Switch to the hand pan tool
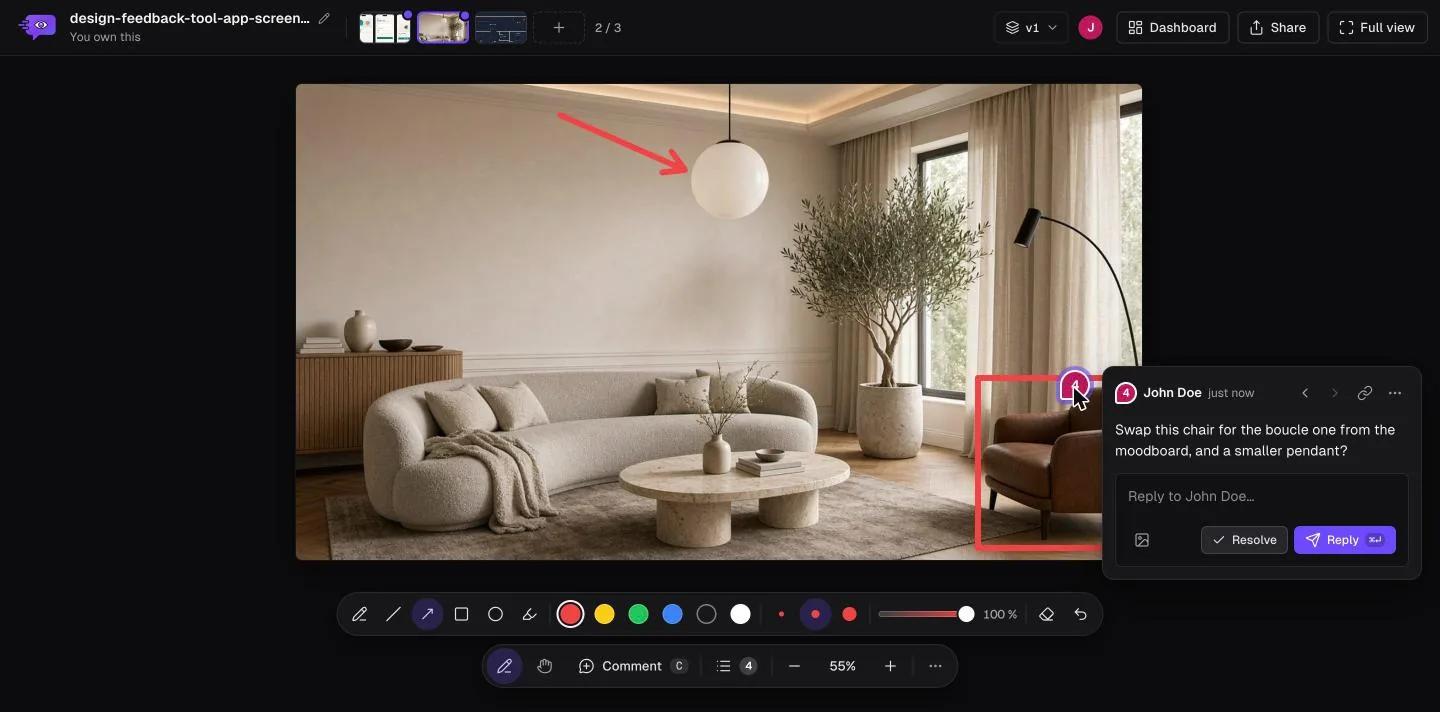This screenshot has width=1440, height=712. (544, 666)
